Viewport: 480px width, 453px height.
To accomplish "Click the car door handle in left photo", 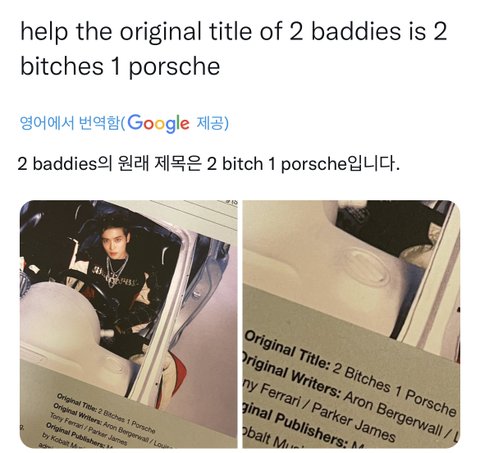I will click(x=196, y=293).
